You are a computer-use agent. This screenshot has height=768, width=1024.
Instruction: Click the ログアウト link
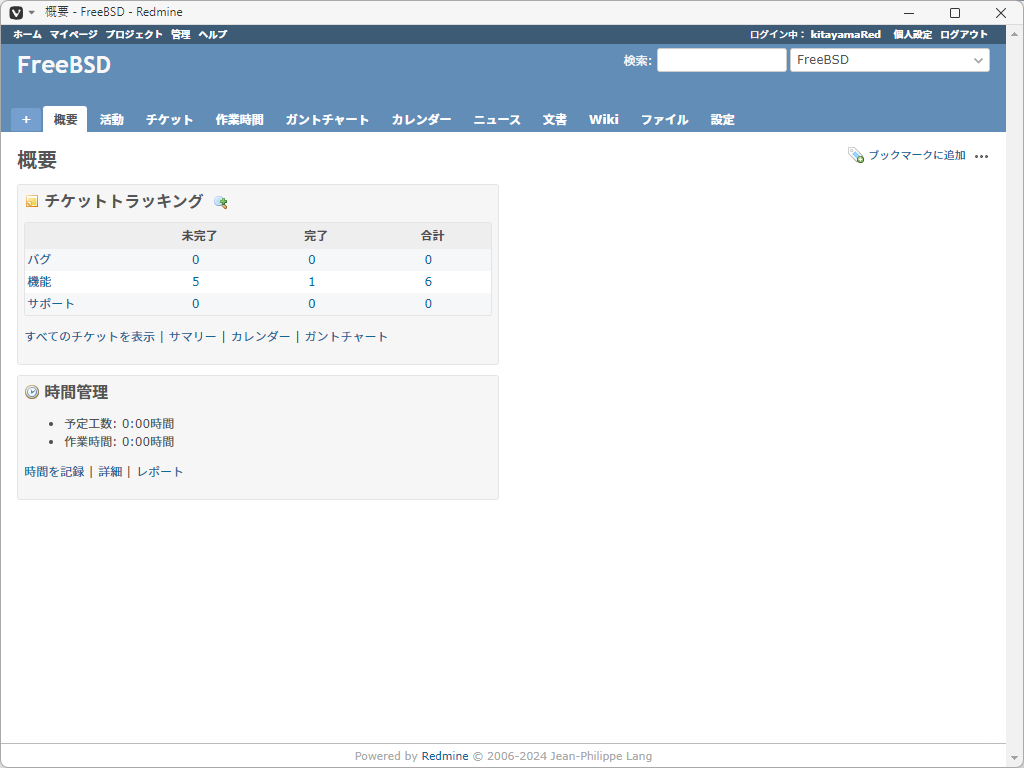pos(964,35)
